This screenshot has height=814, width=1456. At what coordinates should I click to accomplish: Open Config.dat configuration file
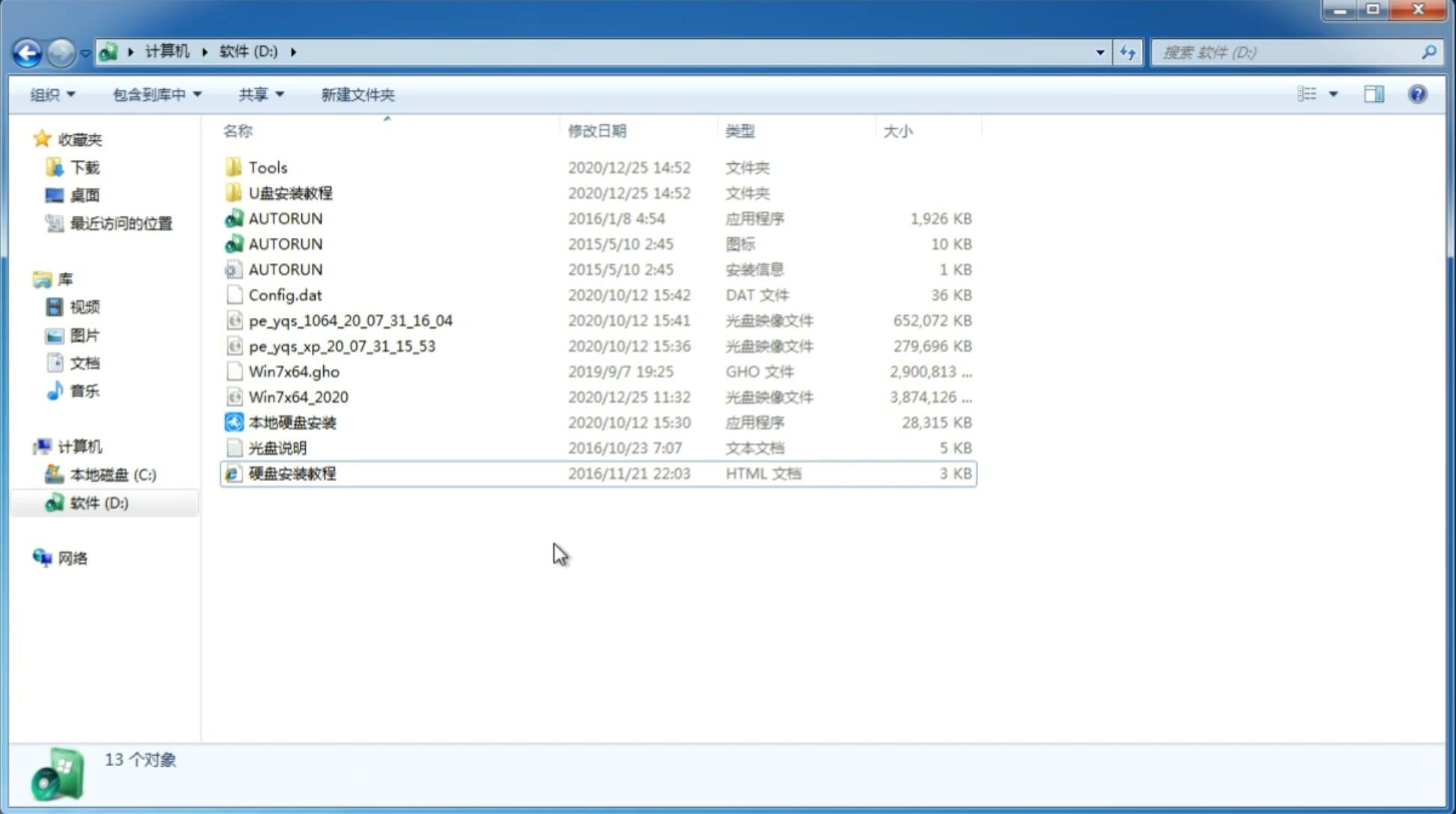coord(284,294)
